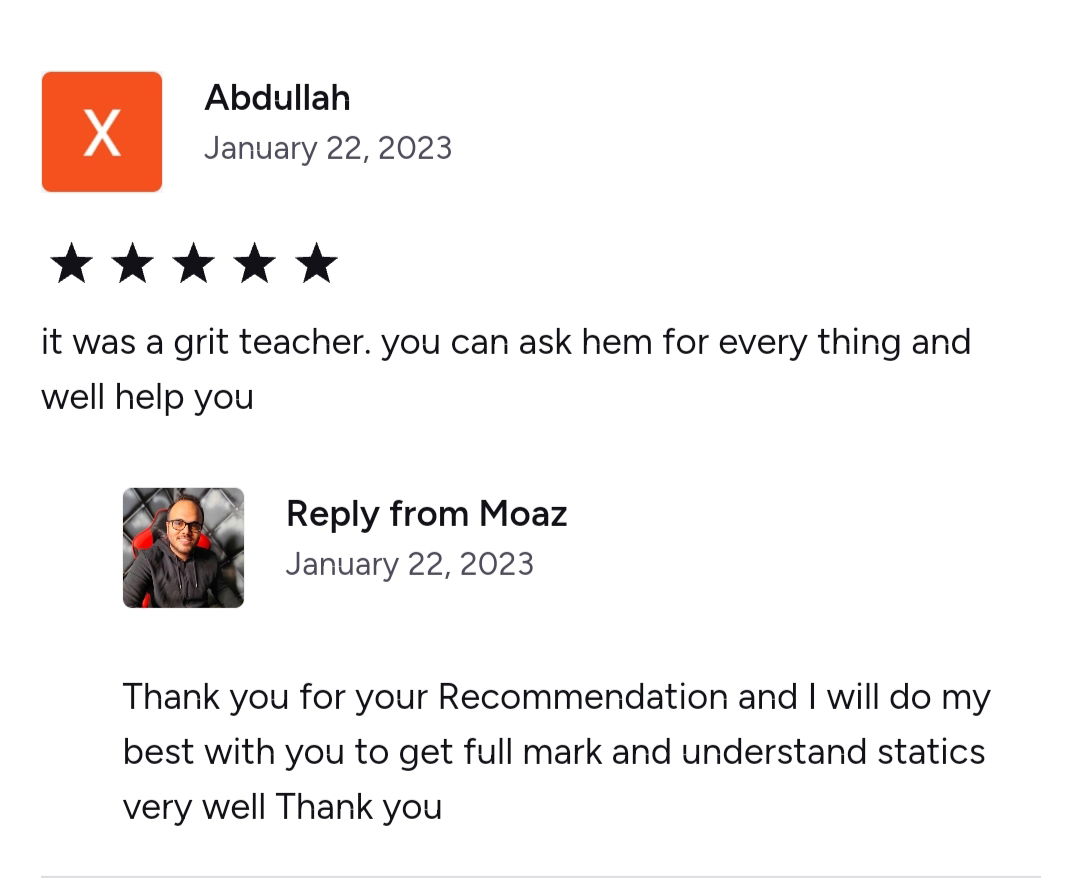
Task: Click the "Reply from Moaz" heading
Action: coord(426,514)
